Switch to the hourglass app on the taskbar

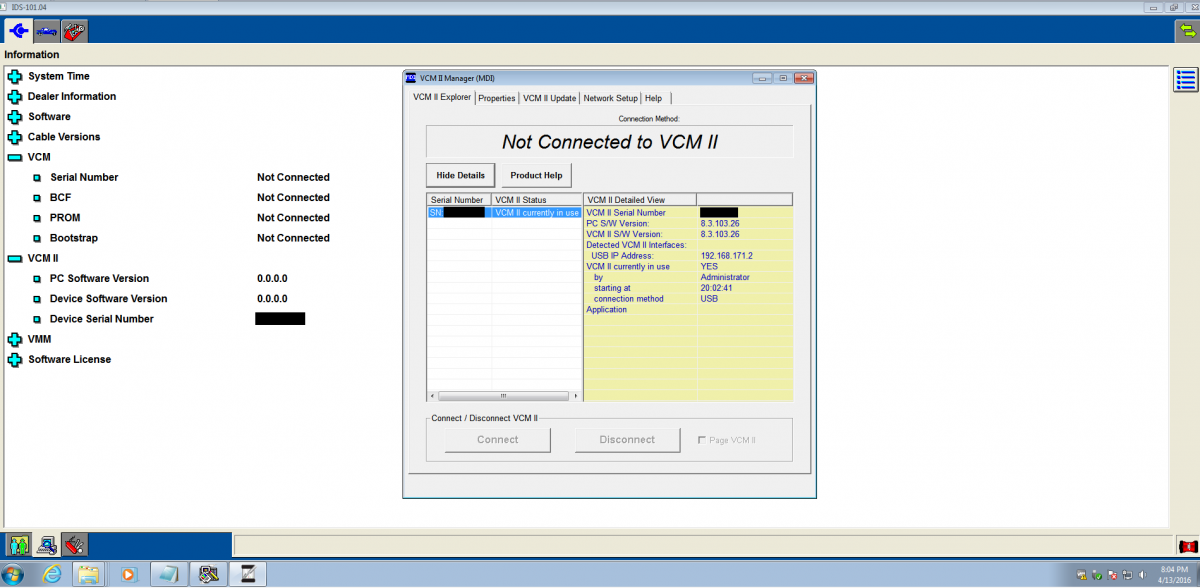[247, 574]
